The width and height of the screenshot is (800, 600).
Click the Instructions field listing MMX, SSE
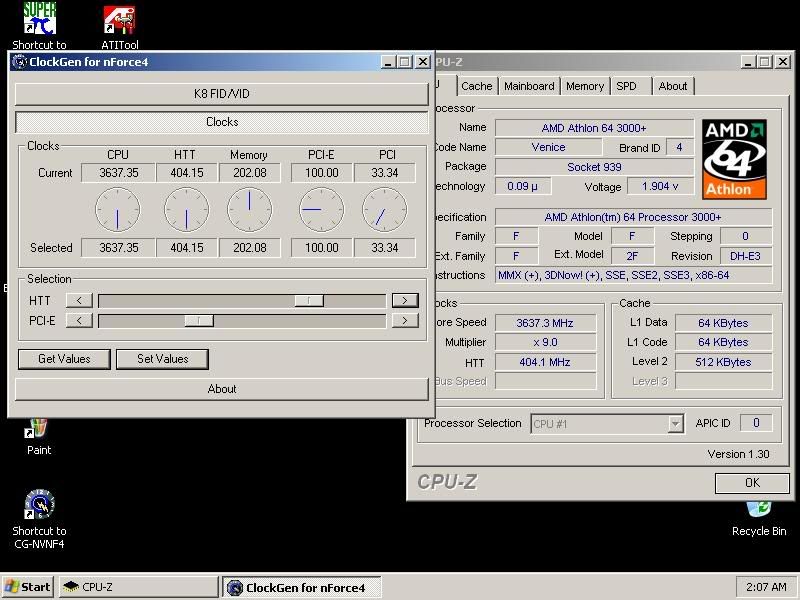633,276
